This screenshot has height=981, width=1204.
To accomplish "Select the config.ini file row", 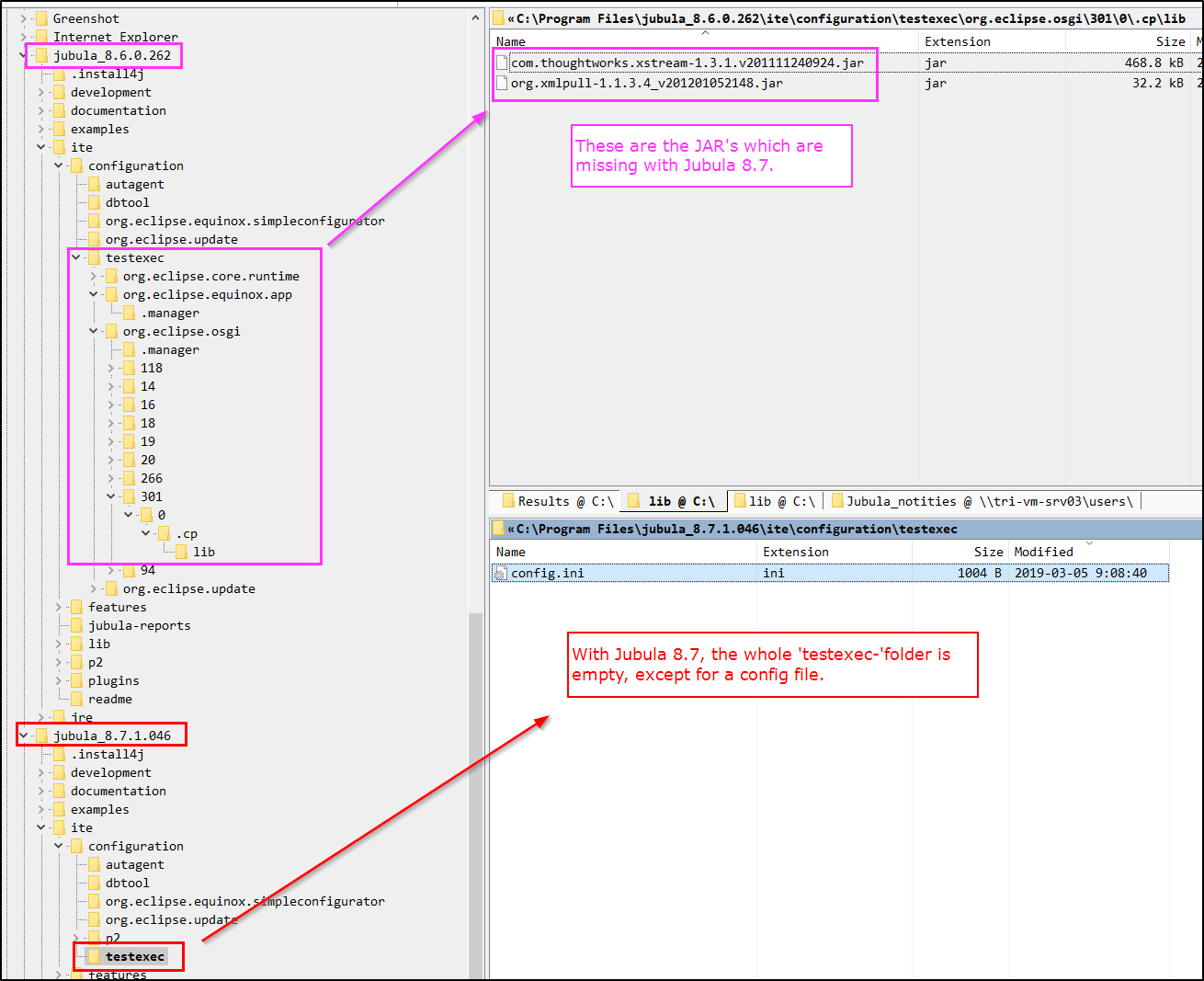I will (830, 573).
